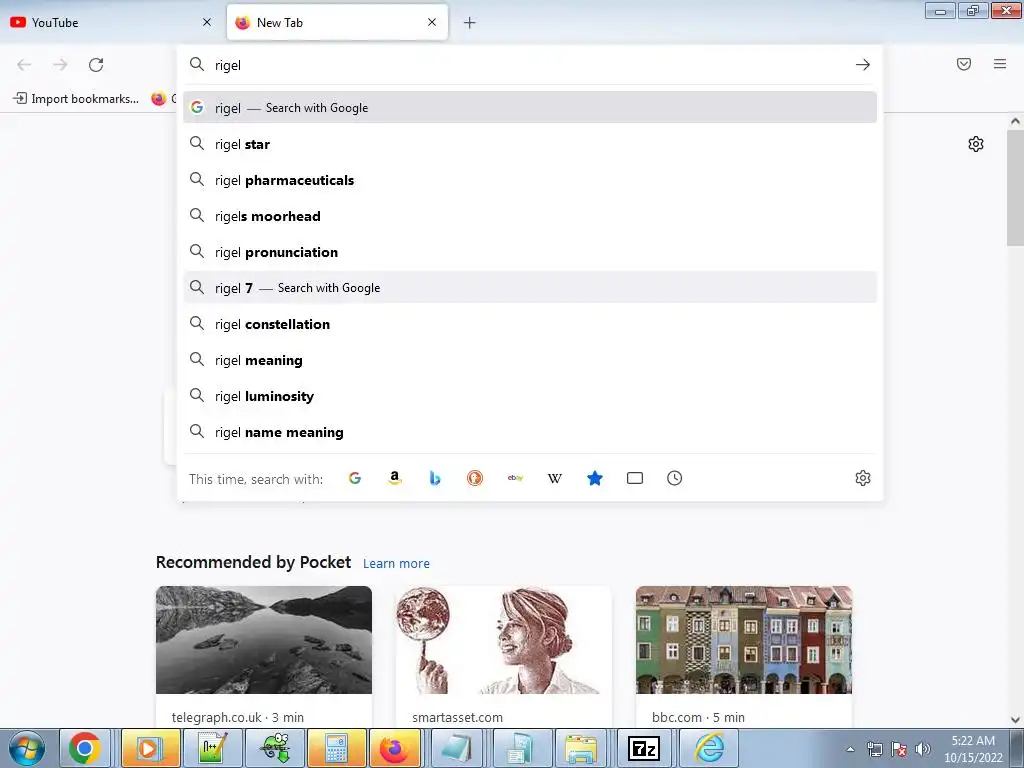Search bookmarks using the star icon
This screenshot has height=768, width=1024.
(x=595, y=478)
